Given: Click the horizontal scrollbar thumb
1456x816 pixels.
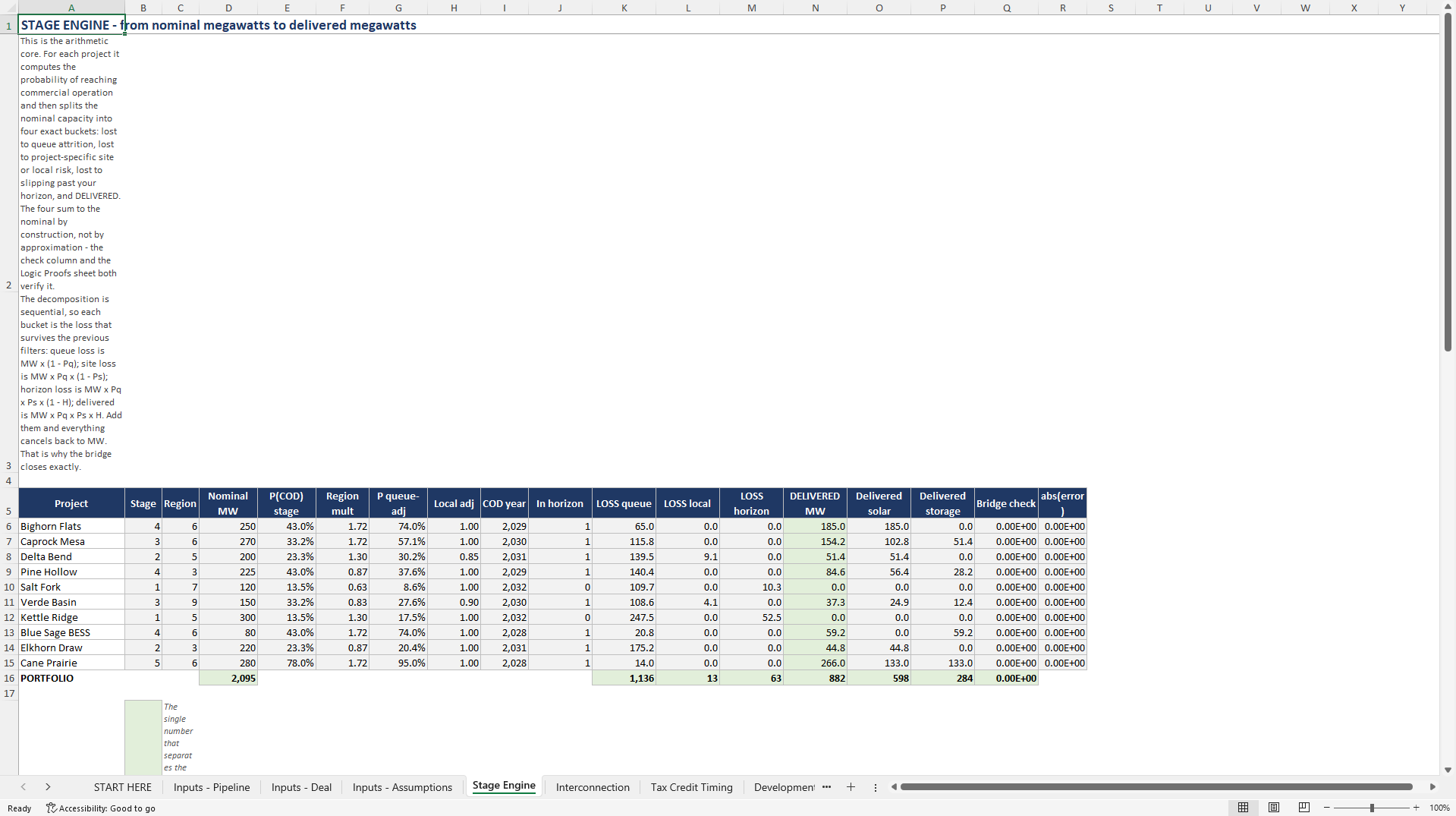Looking at the screenshot, I should (1156, 787).
